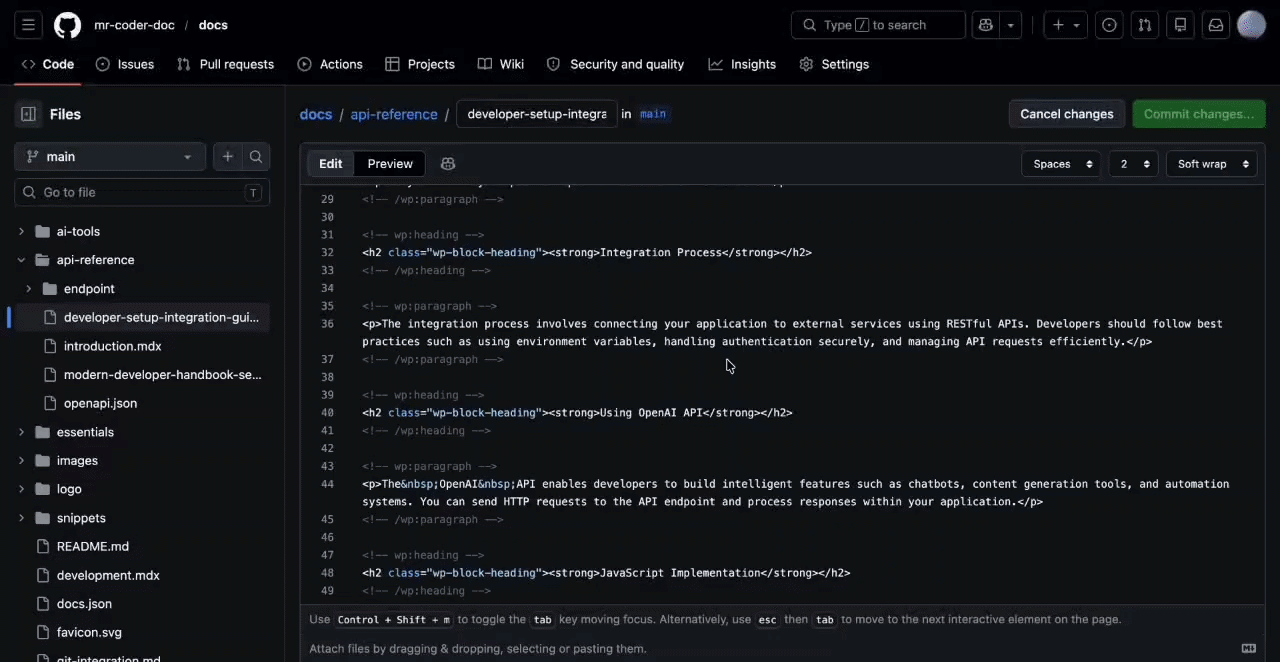Click the main branch label in the breadcrumb

tap(653, 114)
